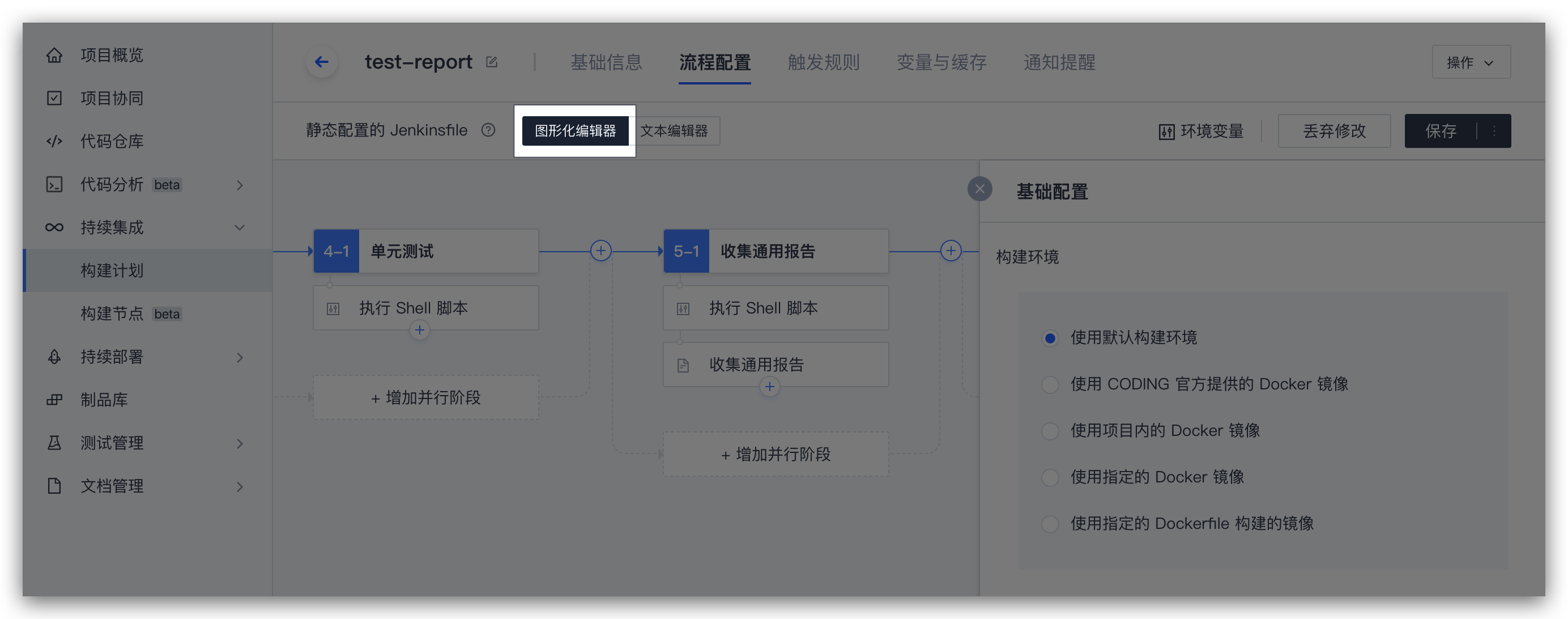This screenshot has height=619, width=1568.
Task: Open the 操作 dropdown
Action: pyautogui.click(x=1471, y=62)
